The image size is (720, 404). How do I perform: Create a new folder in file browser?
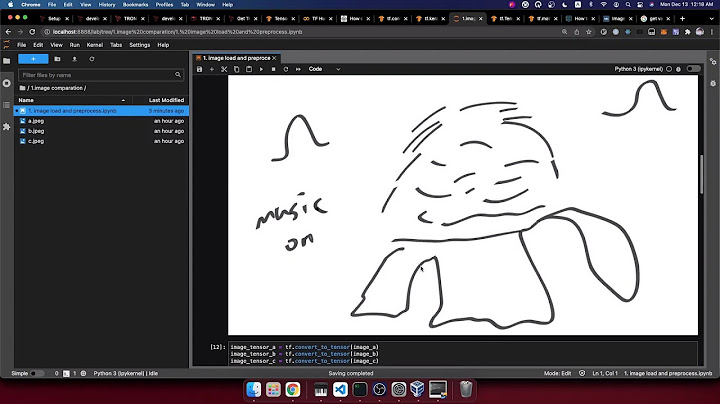click(57, 59)
